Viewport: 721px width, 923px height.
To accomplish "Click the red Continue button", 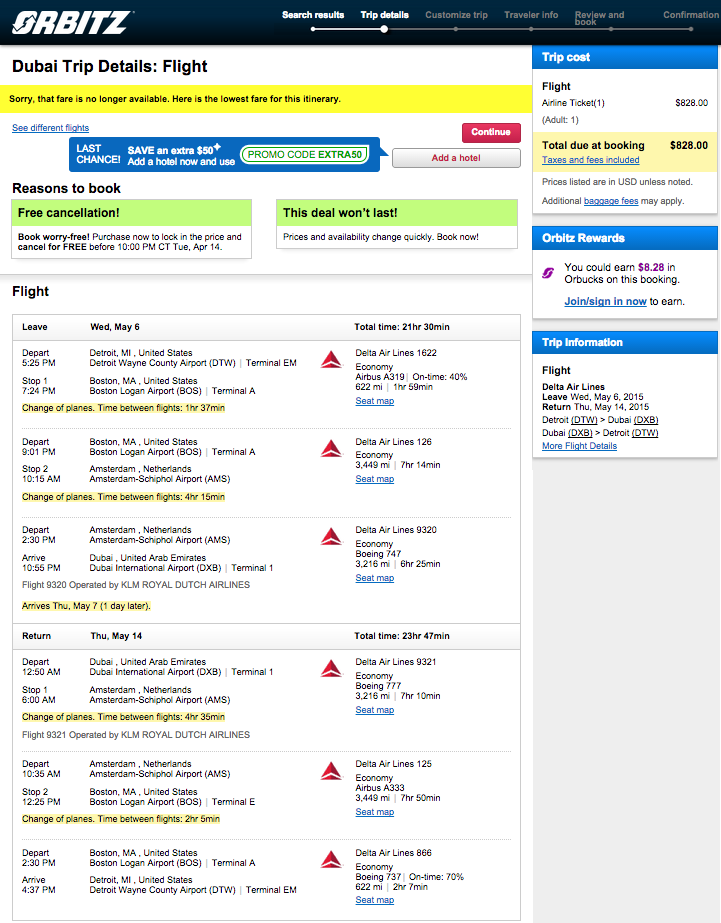I will coord(491,132).
